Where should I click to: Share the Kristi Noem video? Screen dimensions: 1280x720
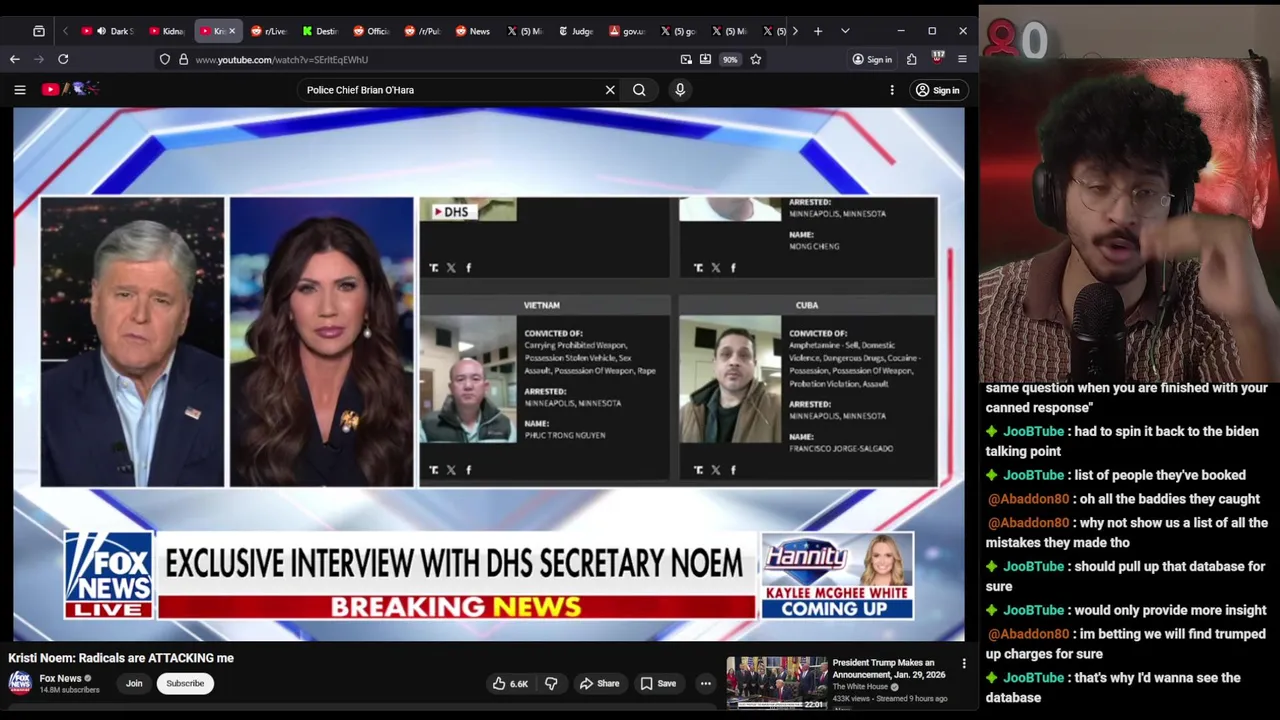pos(600,684)
